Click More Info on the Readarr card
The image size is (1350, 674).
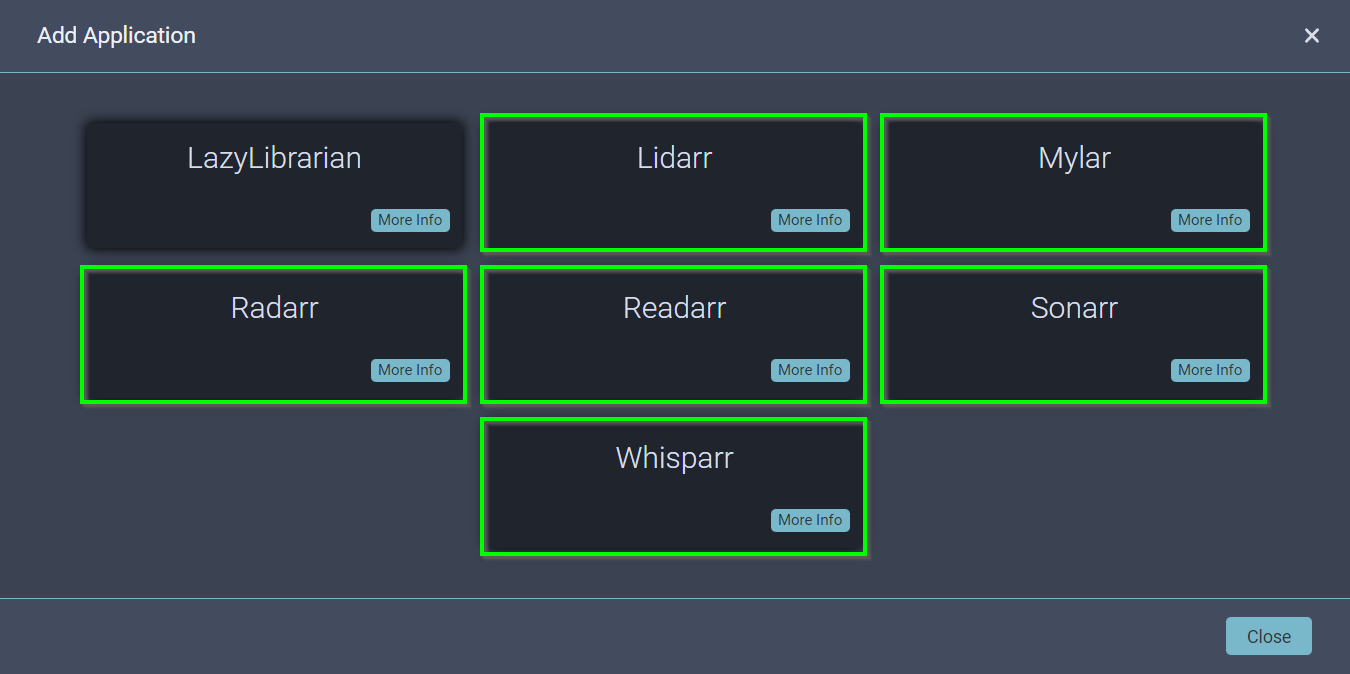810,370
